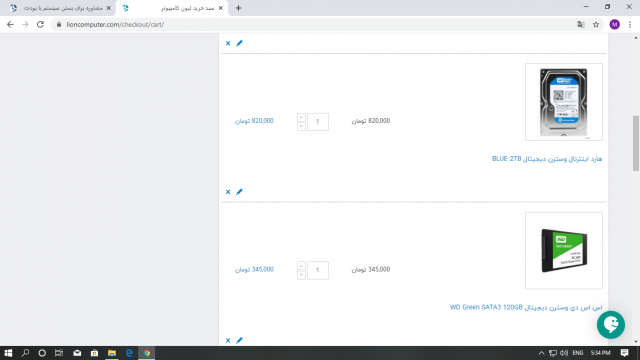The height and width of the screenshot is (360, 640).
Task: Open the BLUE 2TB hard drive product link
Action: (x=547, y=159)
